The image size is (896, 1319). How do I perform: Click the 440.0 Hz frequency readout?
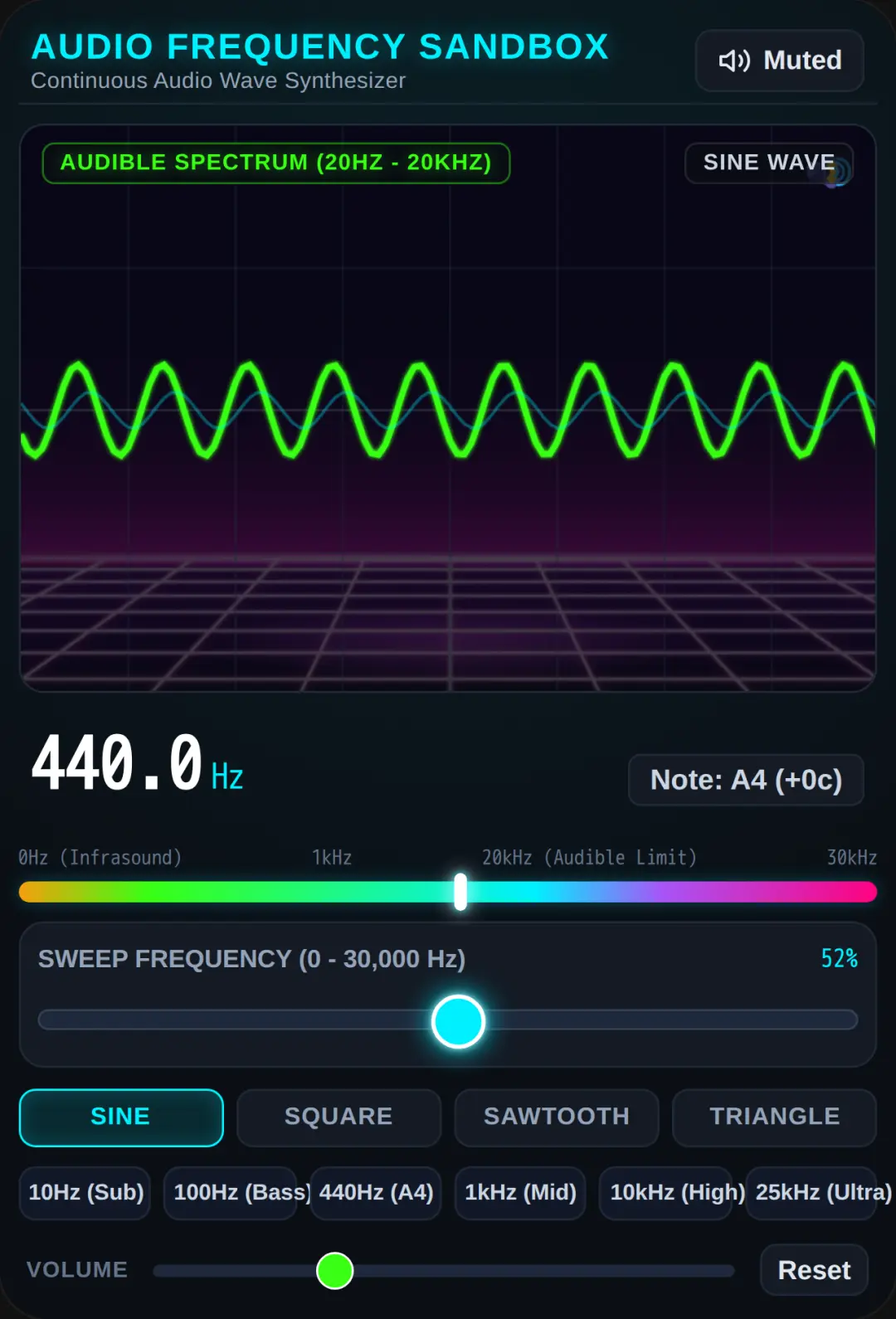137,763
